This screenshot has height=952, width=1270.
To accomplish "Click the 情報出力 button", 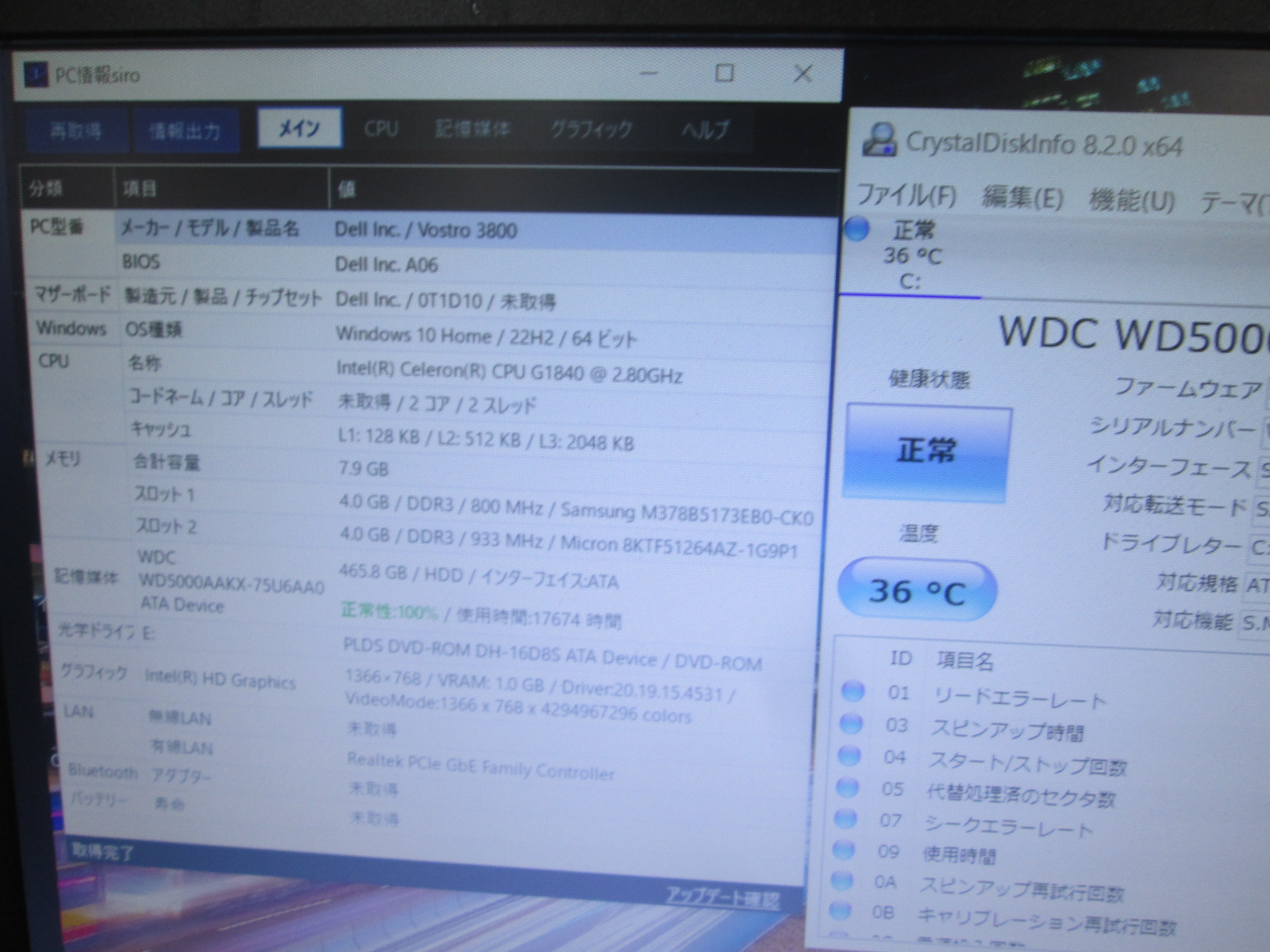I will click(x=185, y=131).
